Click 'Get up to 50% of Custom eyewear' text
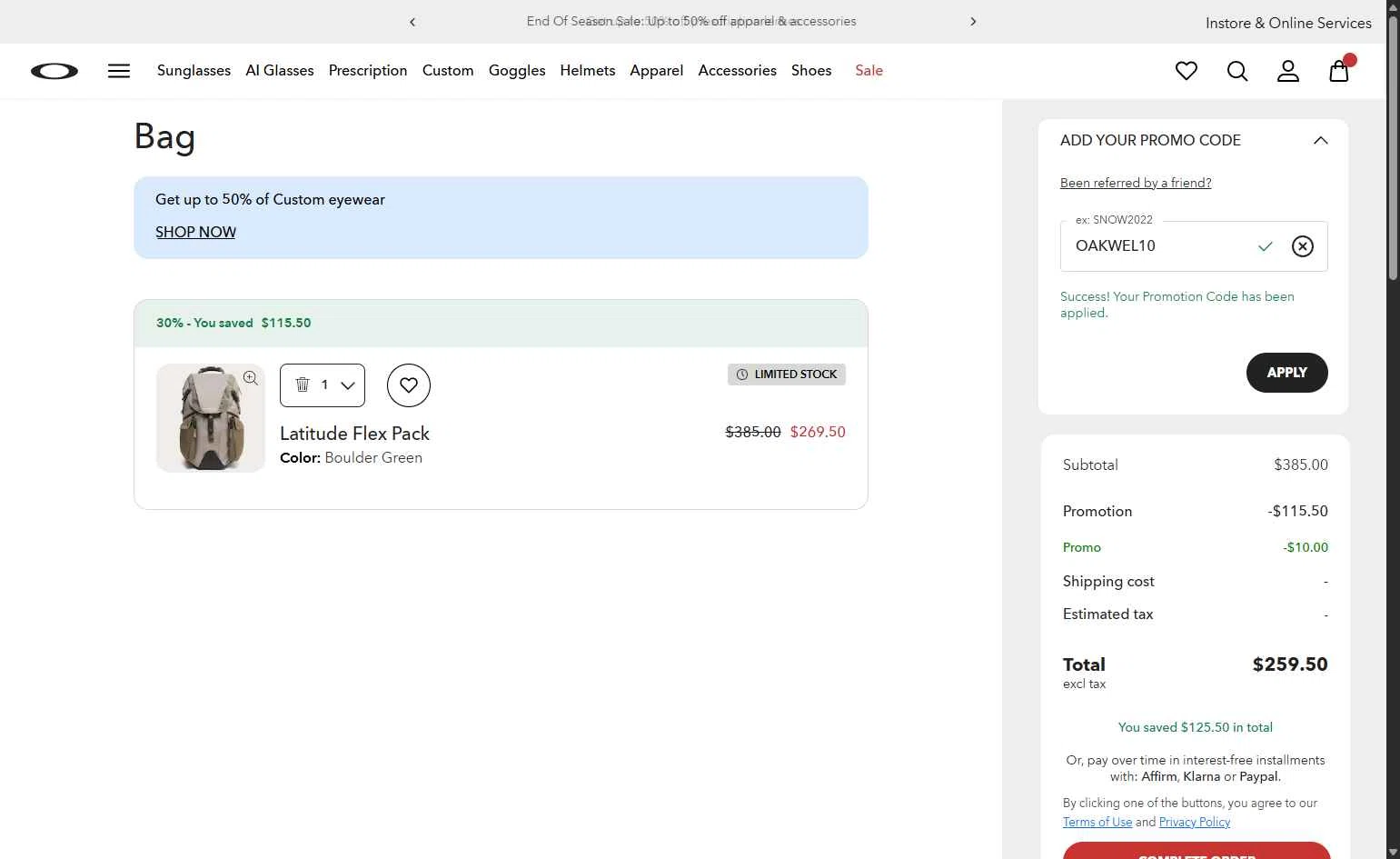 [270, 200]
